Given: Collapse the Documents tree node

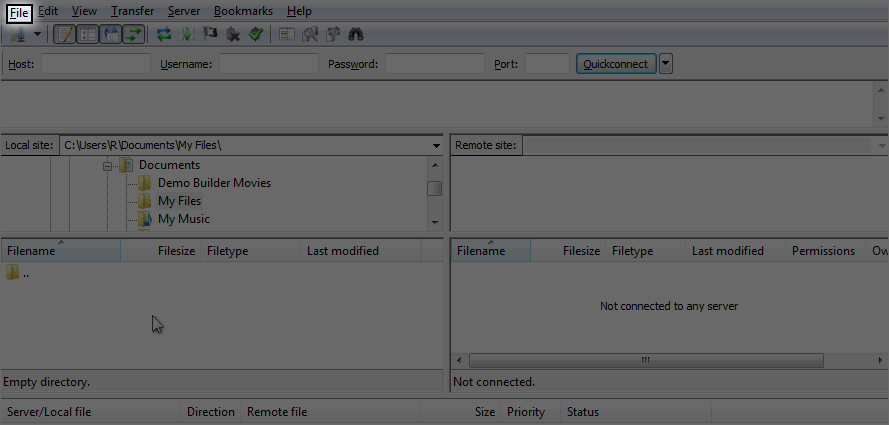Looking at the screenshot, I should click(107, 166).
